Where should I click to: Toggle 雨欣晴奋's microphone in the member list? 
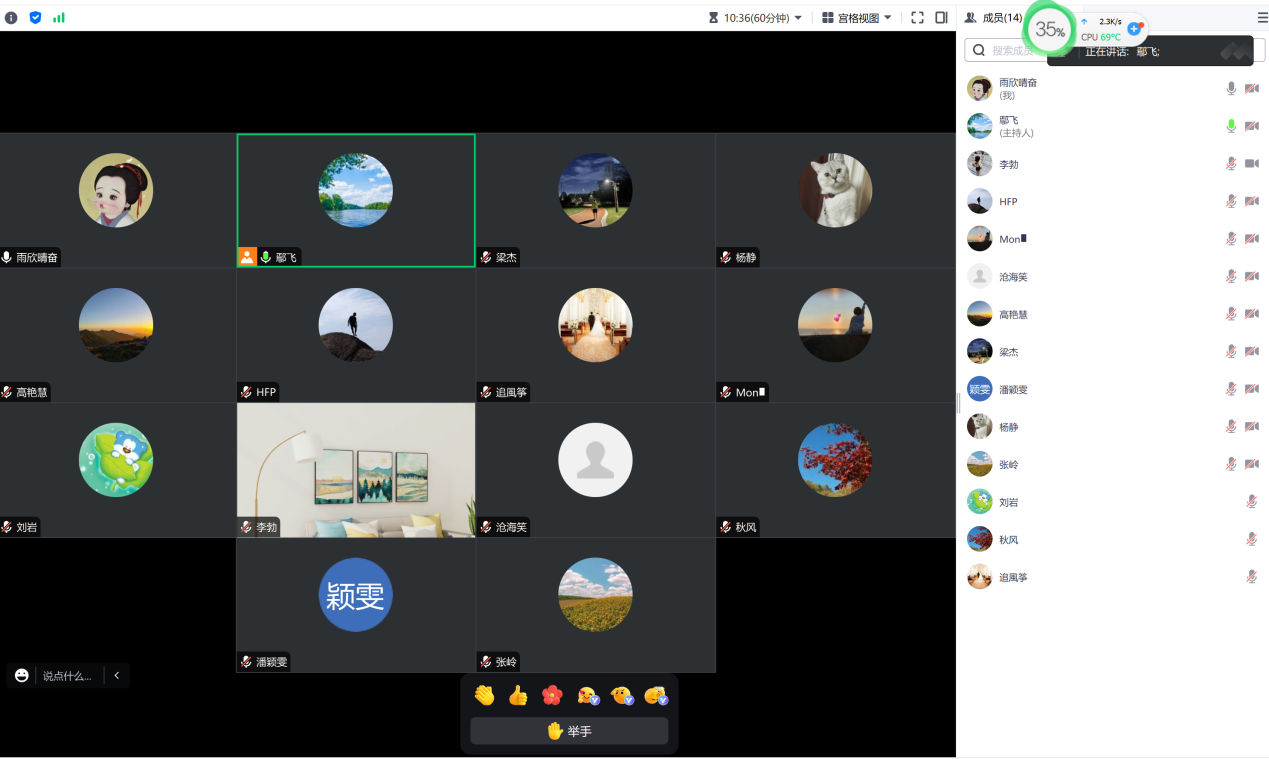click(x=1231, y=88)
